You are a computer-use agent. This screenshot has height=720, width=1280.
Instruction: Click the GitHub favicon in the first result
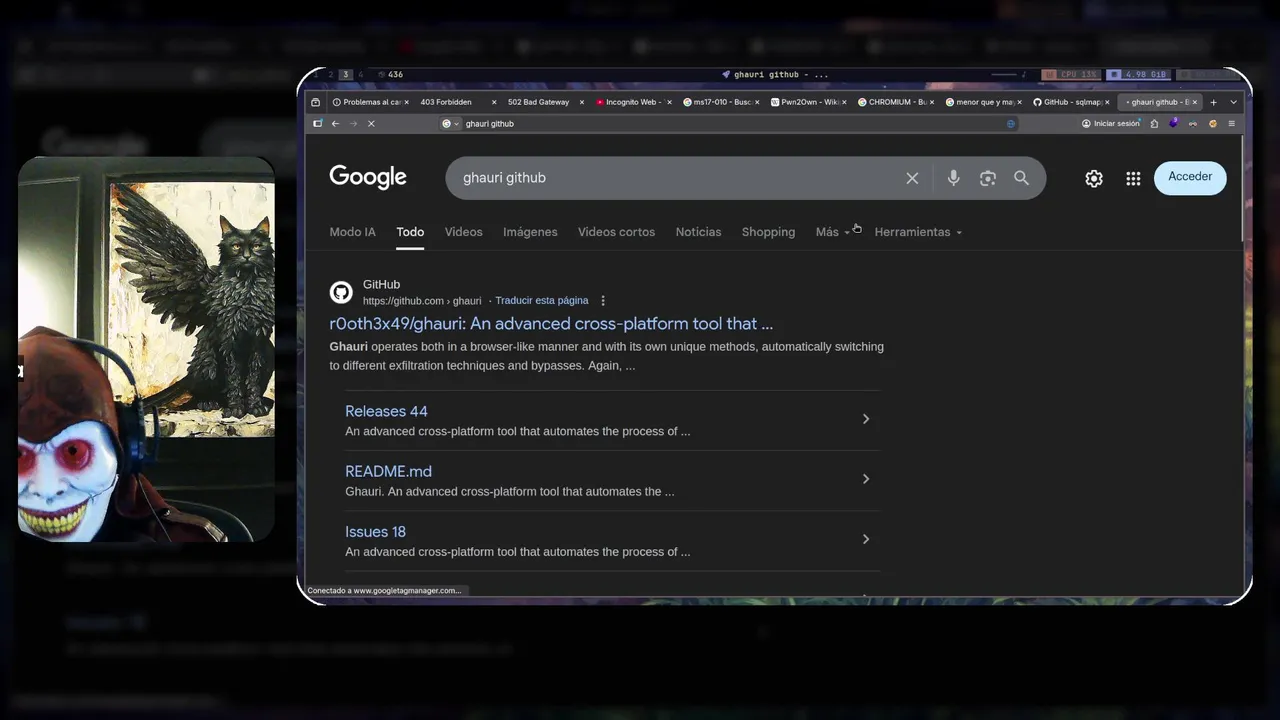341,292
